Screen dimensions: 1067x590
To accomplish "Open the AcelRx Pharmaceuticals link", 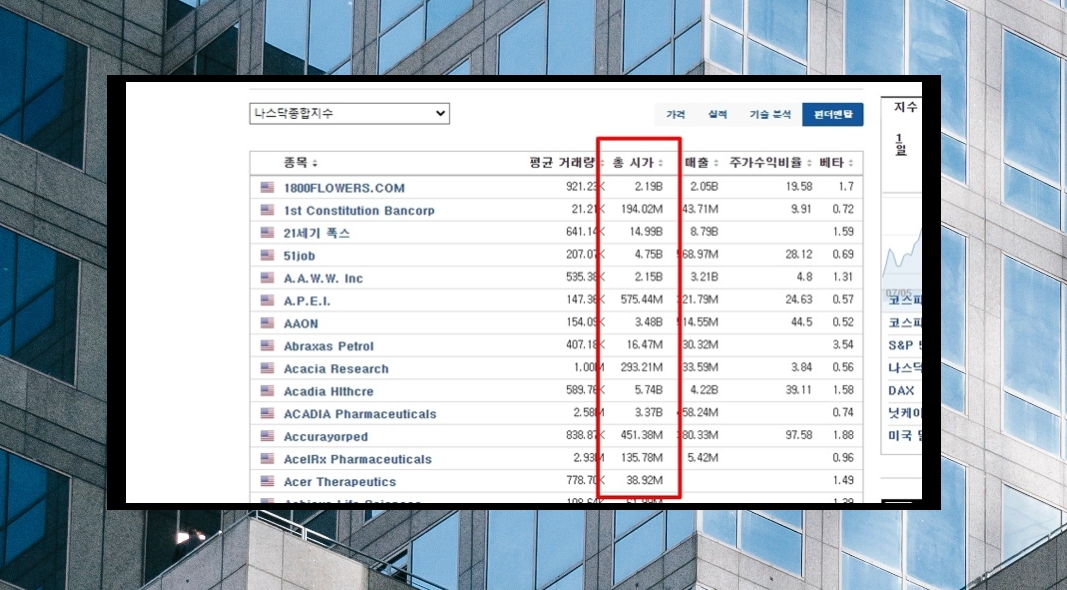I will click(357, 459).
